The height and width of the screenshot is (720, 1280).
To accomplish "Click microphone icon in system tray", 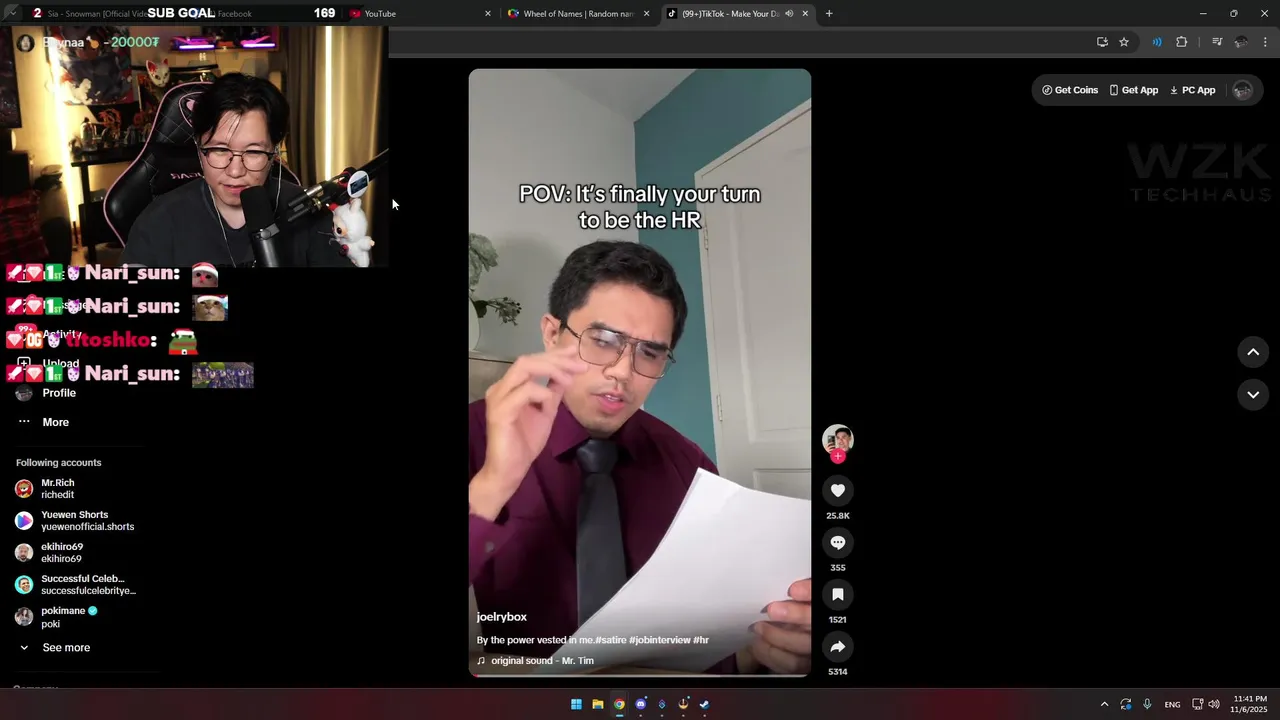I will (x=1147, y=704).
